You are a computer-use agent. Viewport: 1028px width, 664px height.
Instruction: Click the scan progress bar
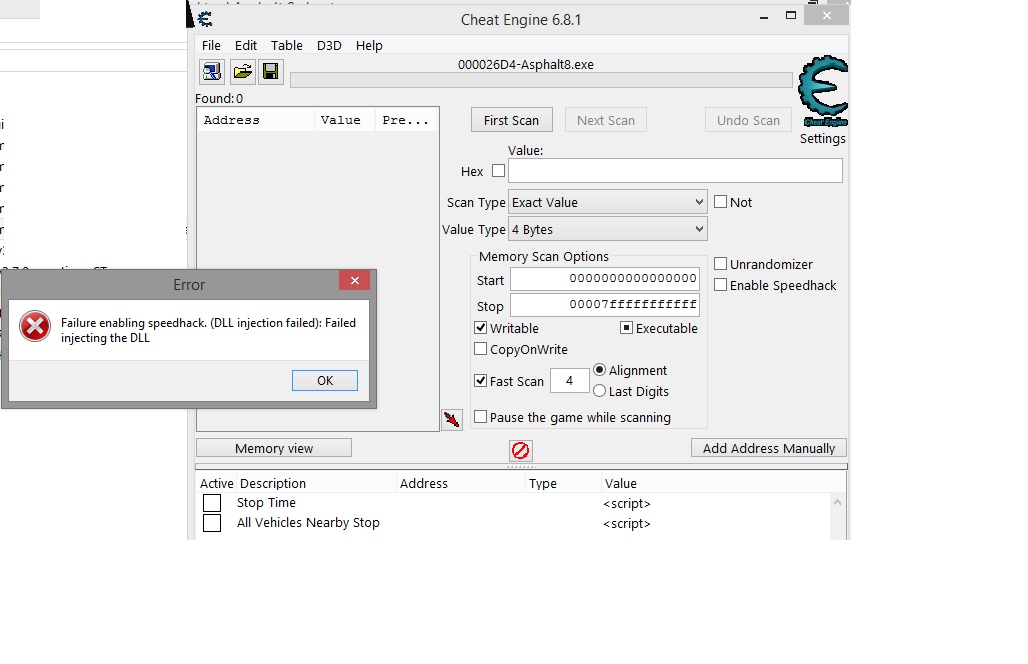click(540, 79)
